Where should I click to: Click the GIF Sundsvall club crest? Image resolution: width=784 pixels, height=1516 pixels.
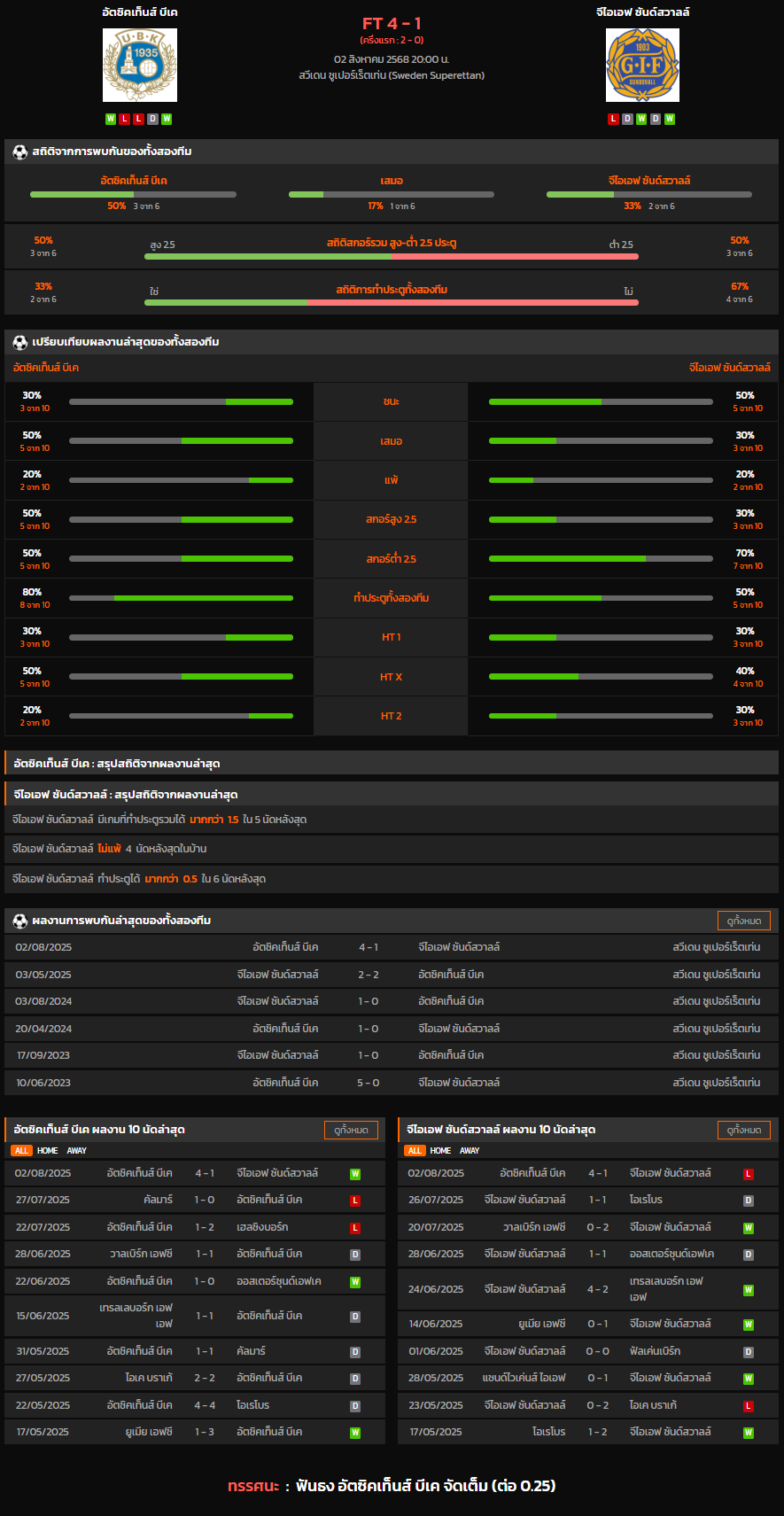pyautogui.click(x=642, y=65)
